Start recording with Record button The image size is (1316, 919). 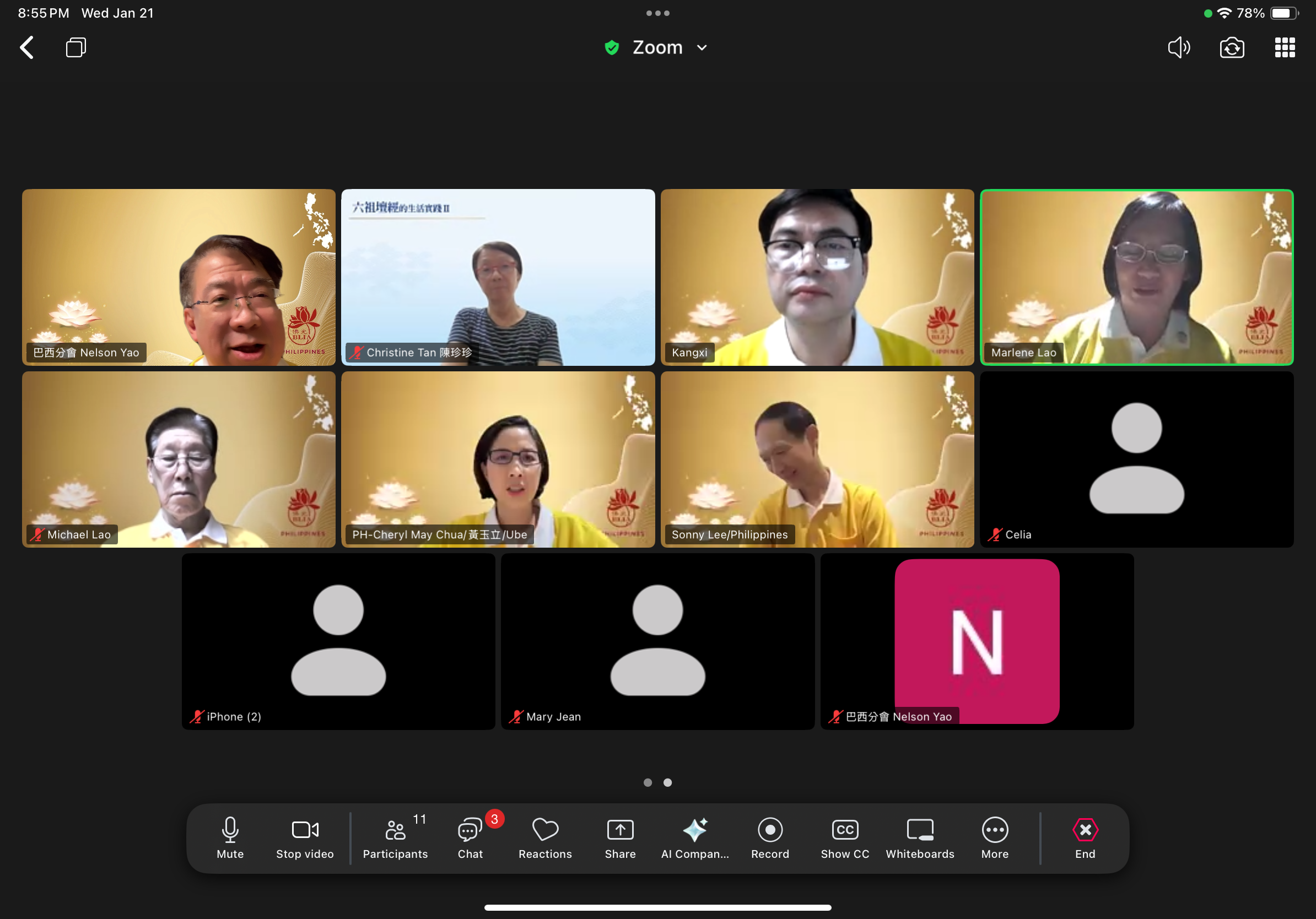pos(770,837)
